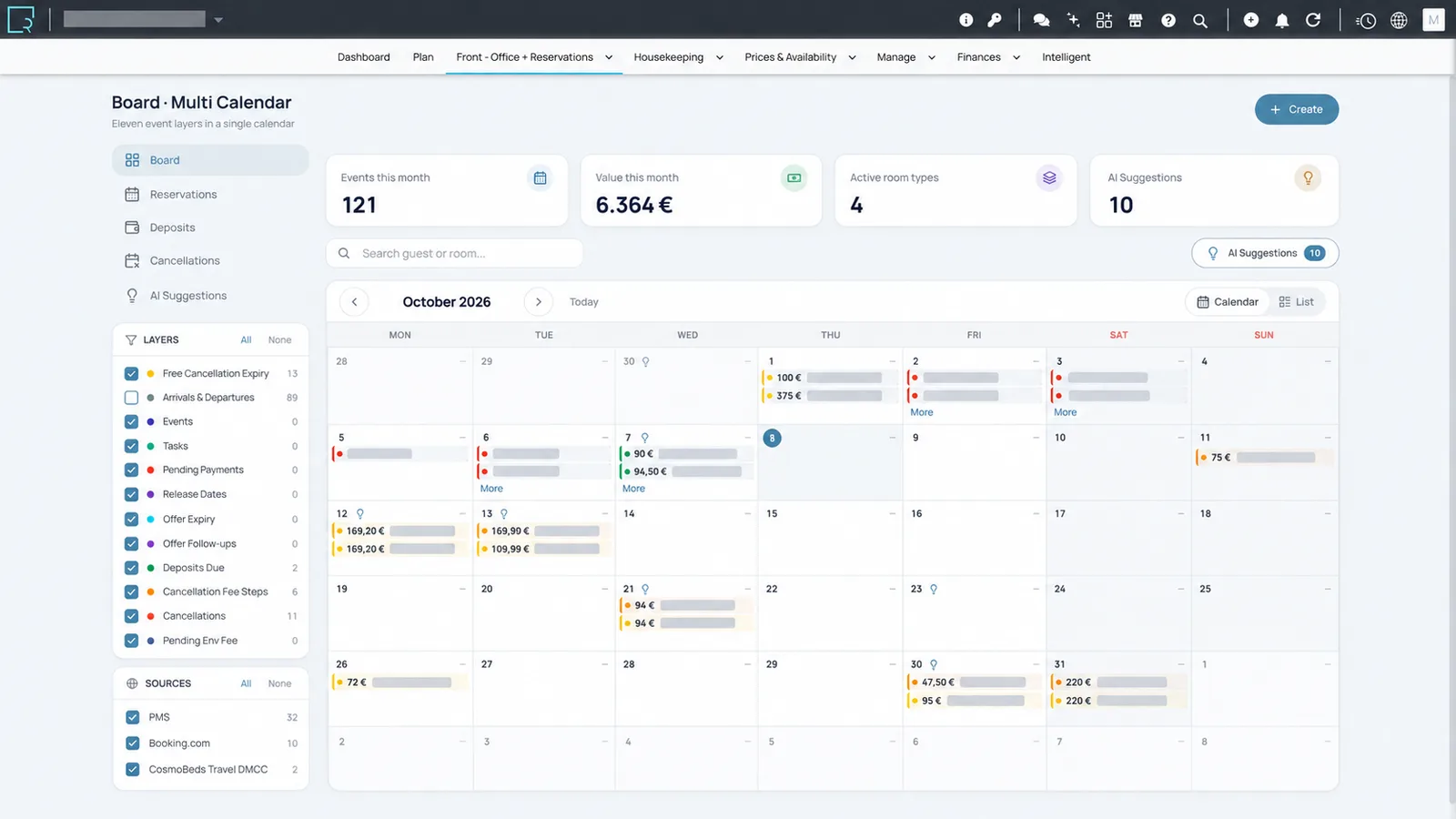Open the add-widgets grid icon
The image size is (1456, 819).
coord(1104,20)
